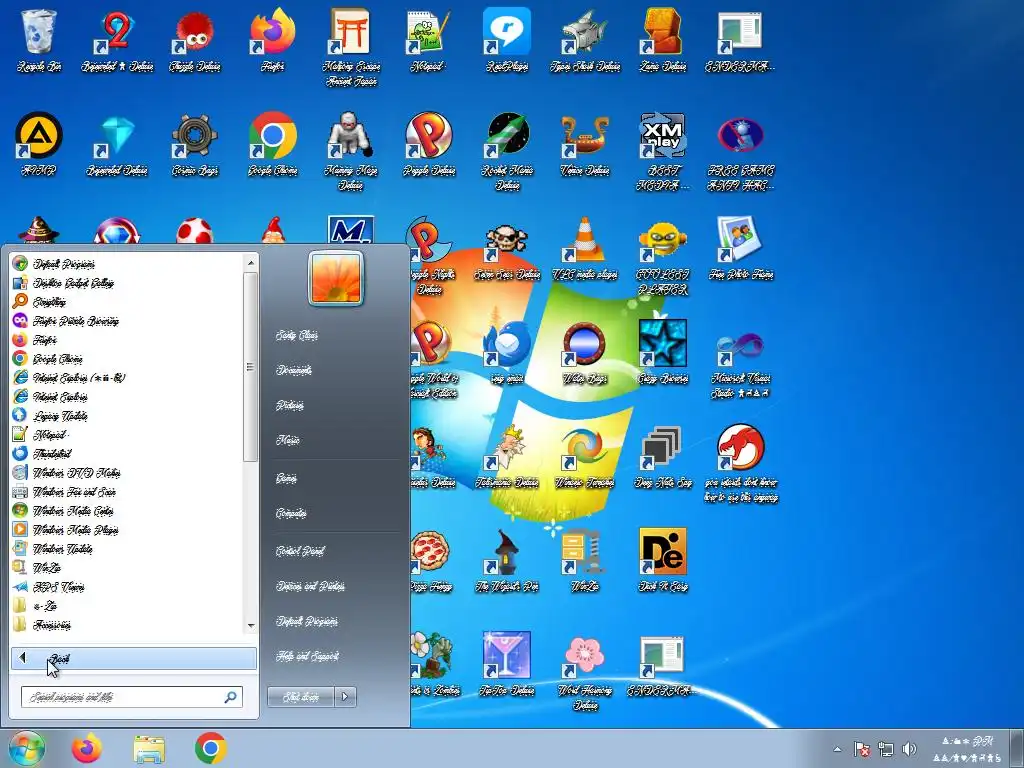Expand the 7-Zip folder in programs list
Image resolution: width=1024 pixels, height=768 pixels.
coord(127,606)
